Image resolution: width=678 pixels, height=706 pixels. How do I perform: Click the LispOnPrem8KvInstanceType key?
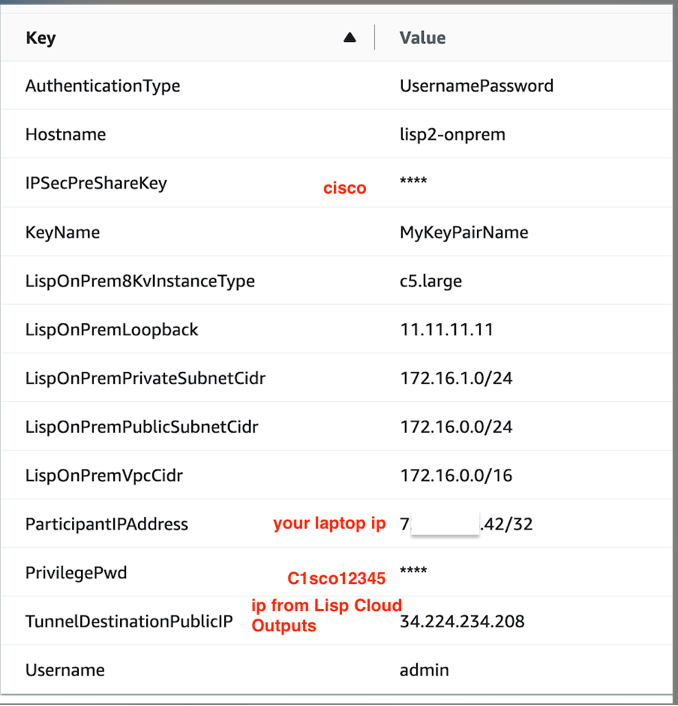click(140, 281)
